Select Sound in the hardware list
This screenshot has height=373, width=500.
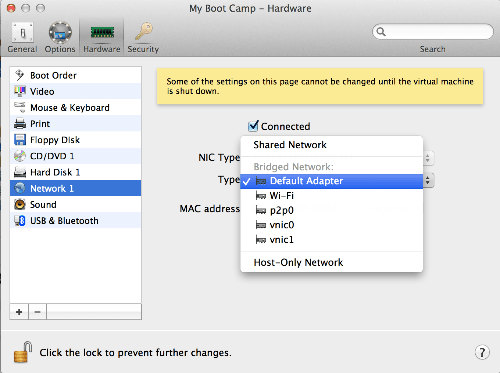(76, 204)
